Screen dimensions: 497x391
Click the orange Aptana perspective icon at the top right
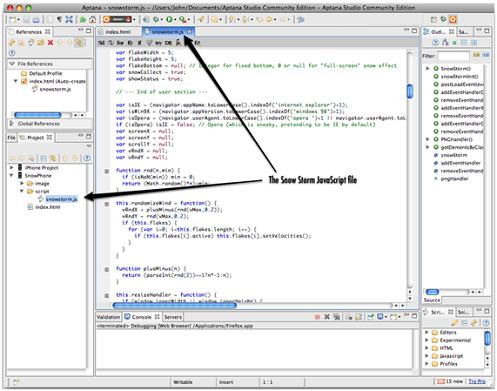[x=452, y=20]
